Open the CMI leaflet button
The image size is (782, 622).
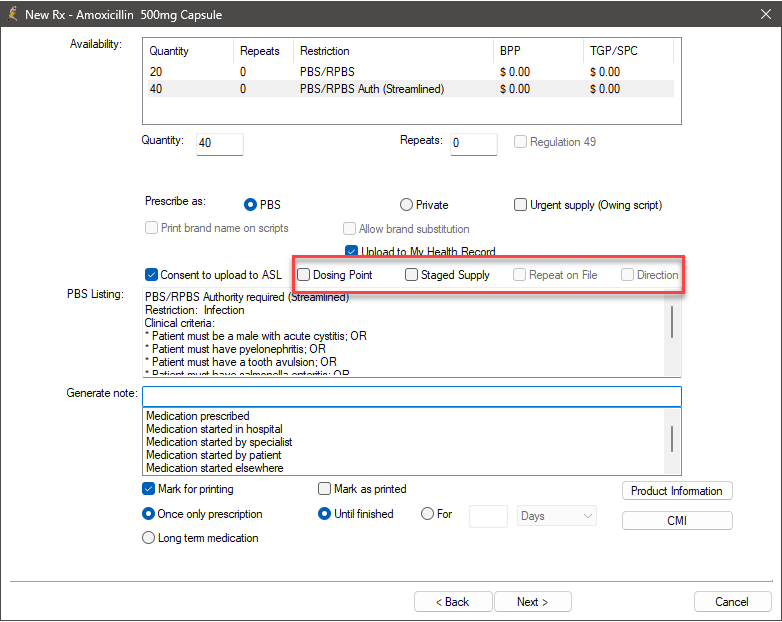click(677, 520)
